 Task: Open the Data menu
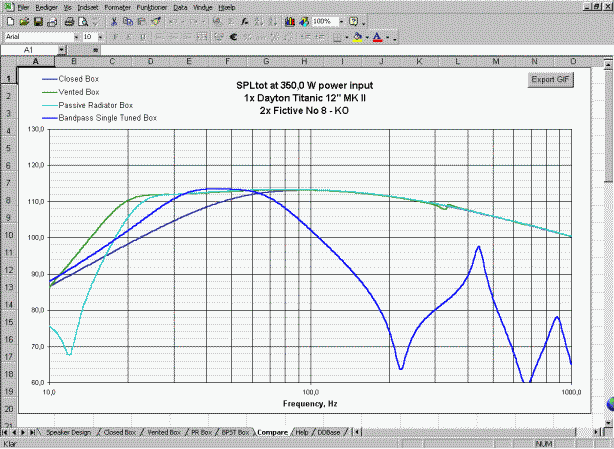coord(180,7)
